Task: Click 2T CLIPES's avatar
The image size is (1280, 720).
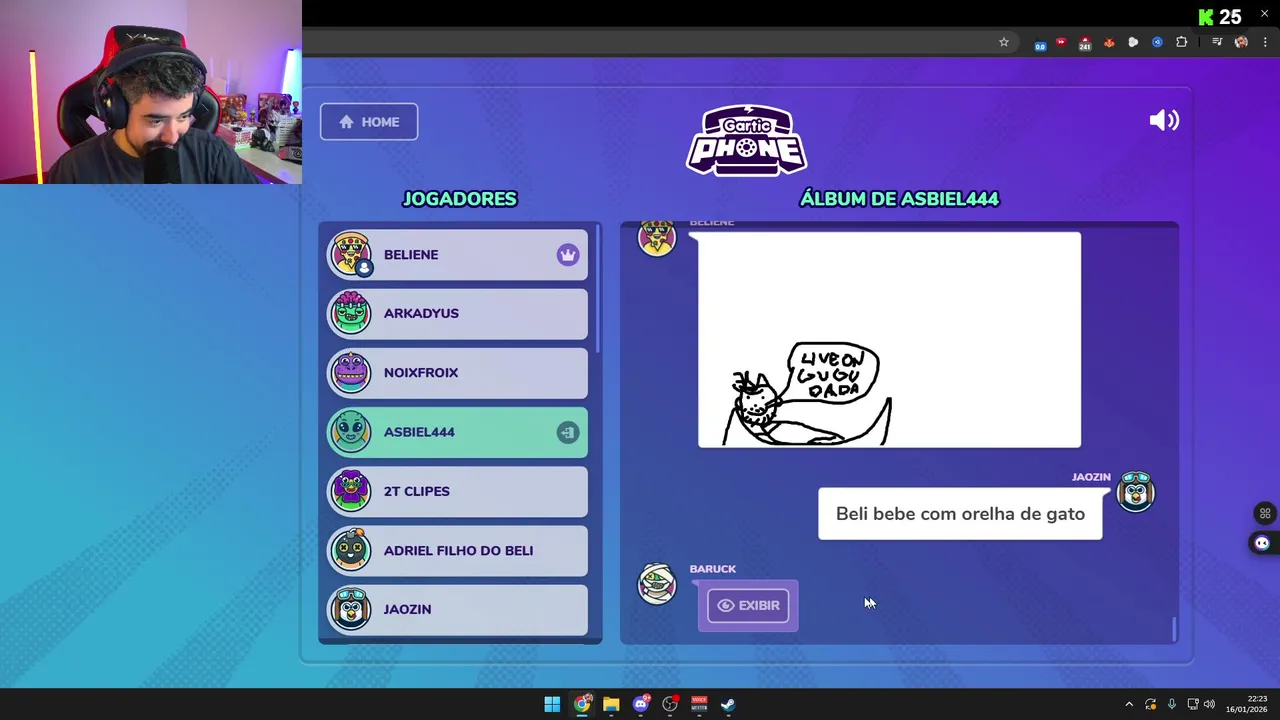Action: coord(351,491)
